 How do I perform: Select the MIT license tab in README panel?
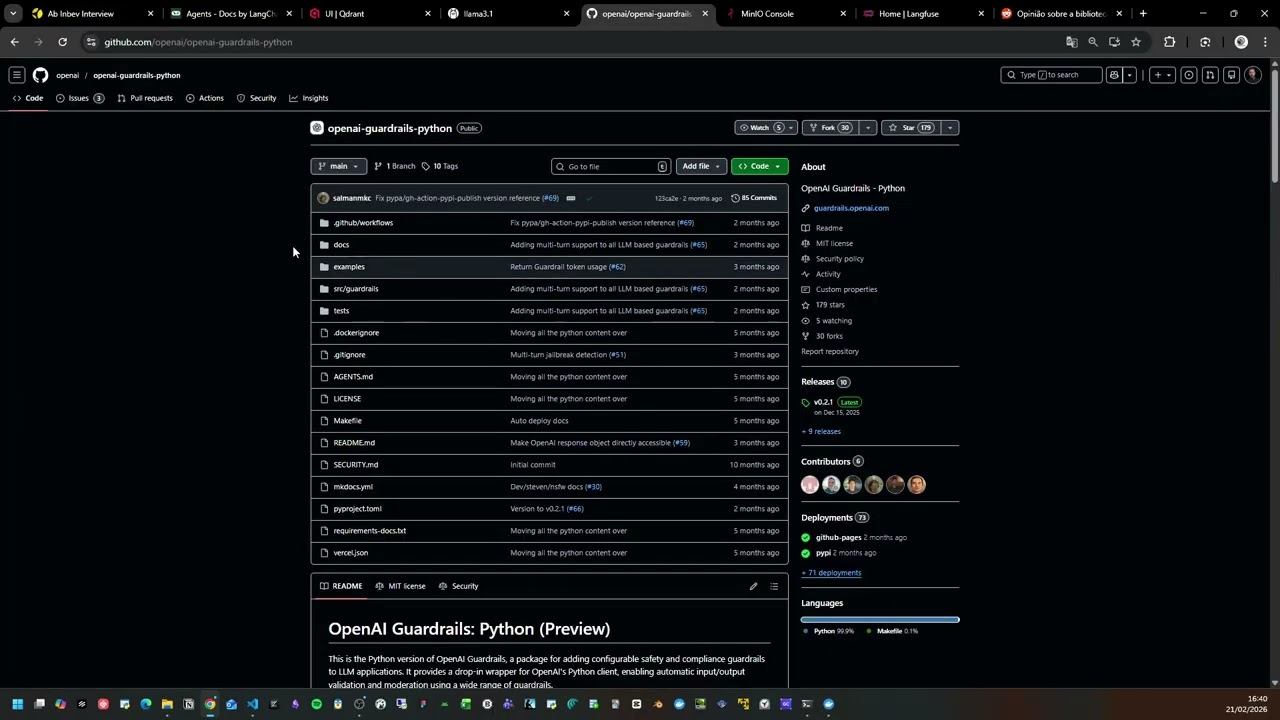401,586
